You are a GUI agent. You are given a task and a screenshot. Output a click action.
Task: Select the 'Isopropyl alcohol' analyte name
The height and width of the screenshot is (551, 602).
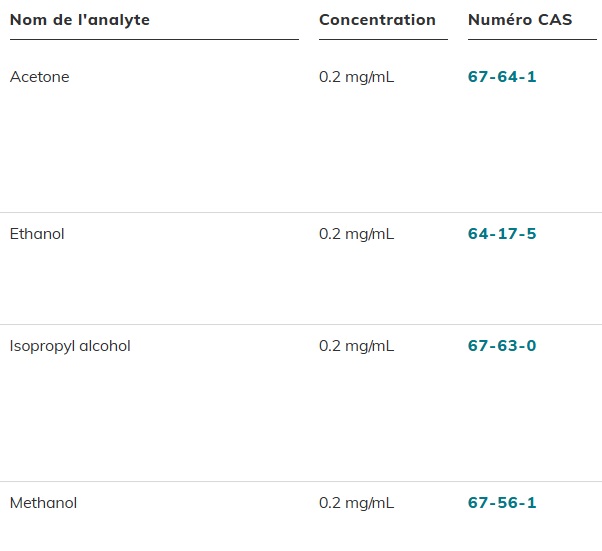(70, 346)
